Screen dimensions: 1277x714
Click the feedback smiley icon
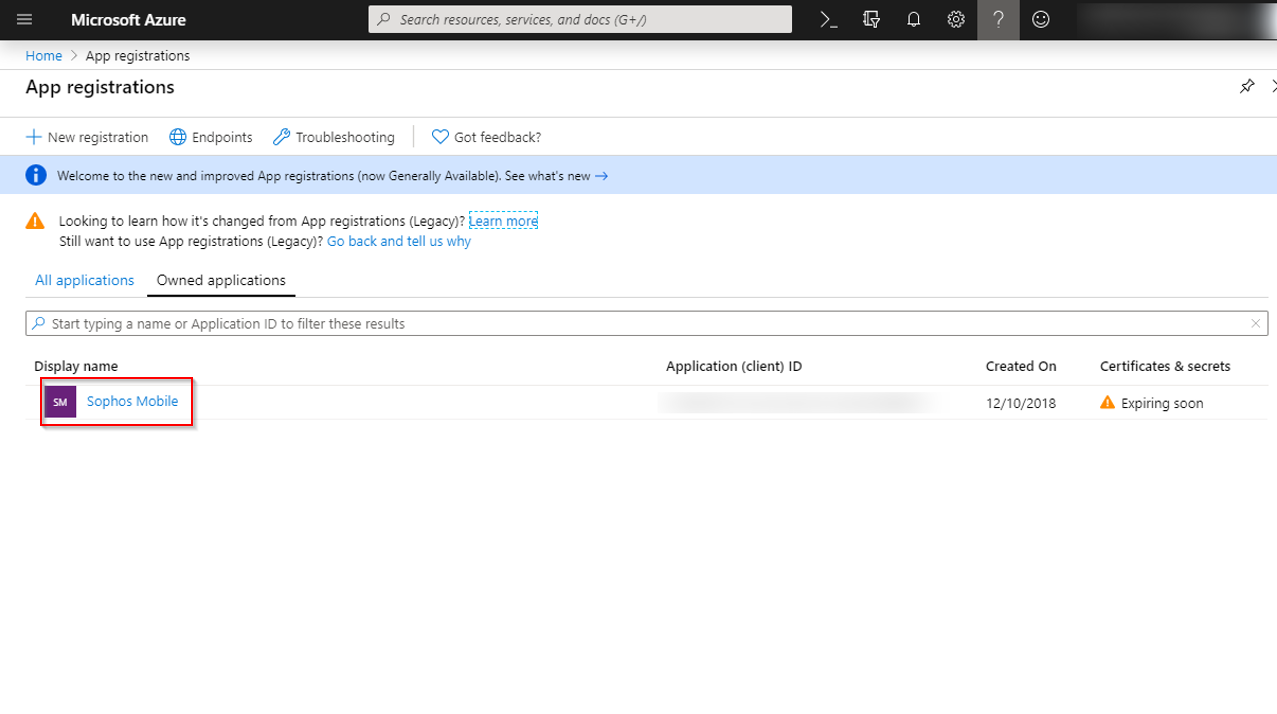pos(1041,20)
